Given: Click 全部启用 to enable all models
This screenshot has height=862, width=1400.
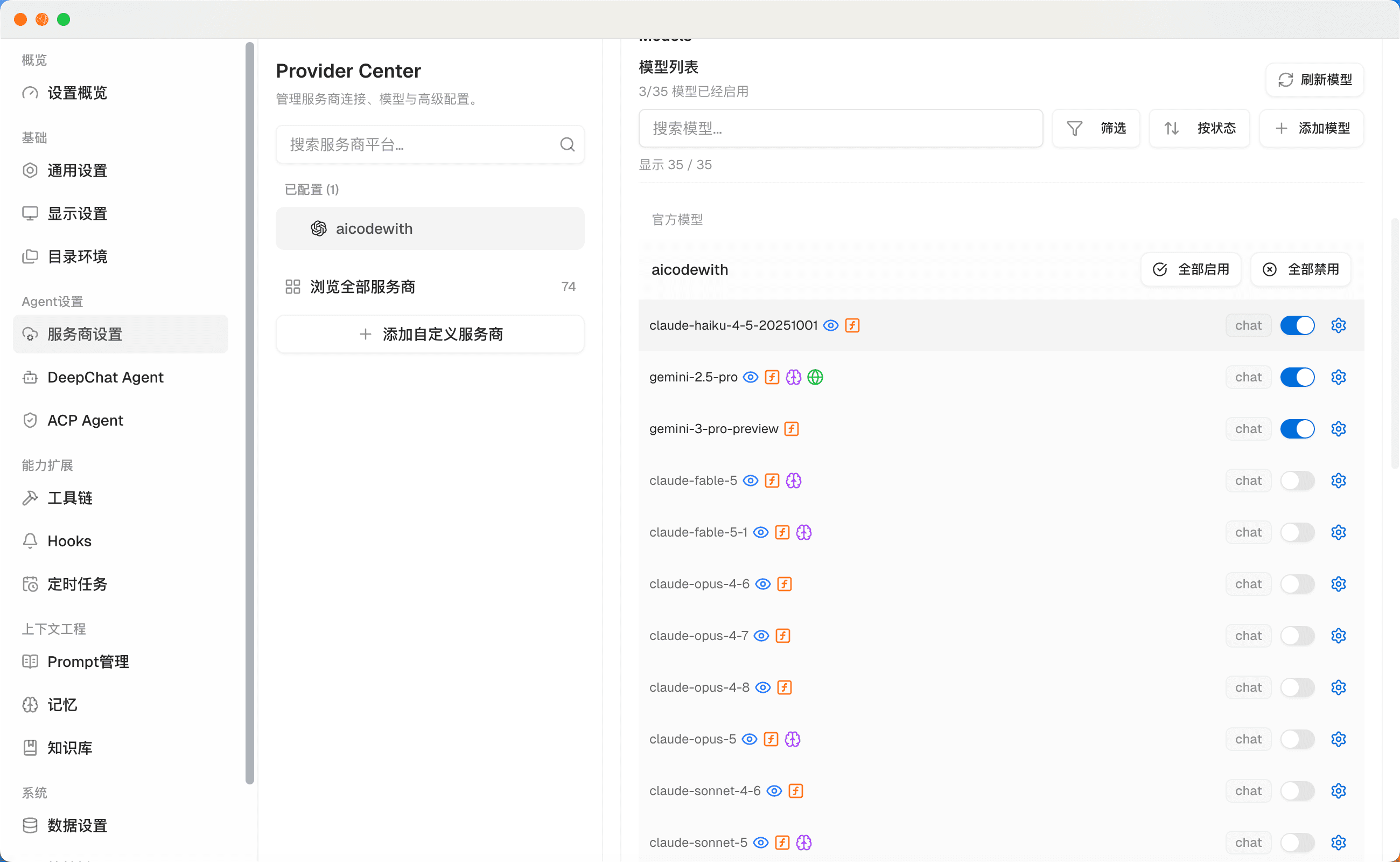Looking at the screenshot, I should (1191, 269).
